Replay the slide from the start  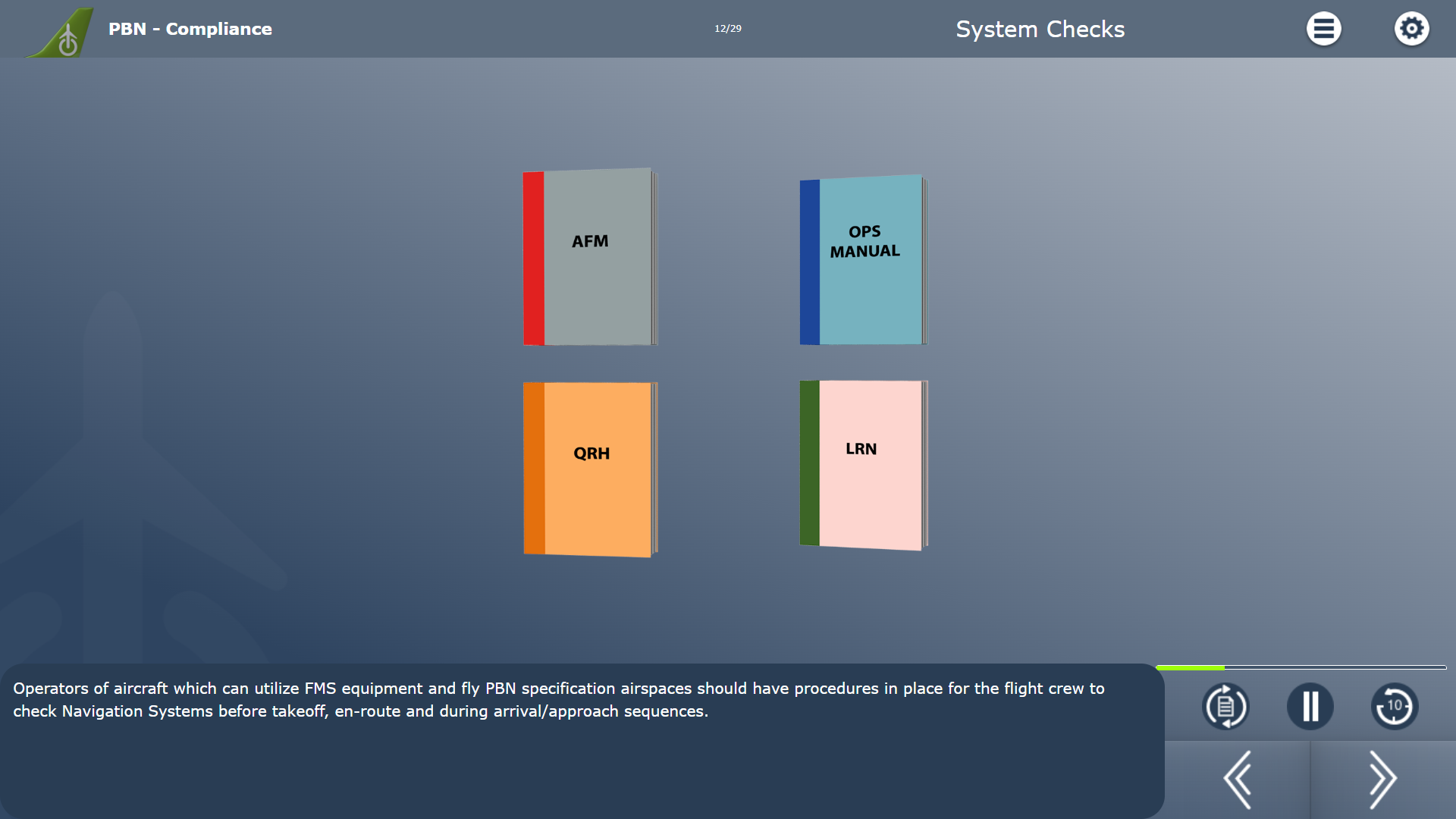tap(1225, 707)
